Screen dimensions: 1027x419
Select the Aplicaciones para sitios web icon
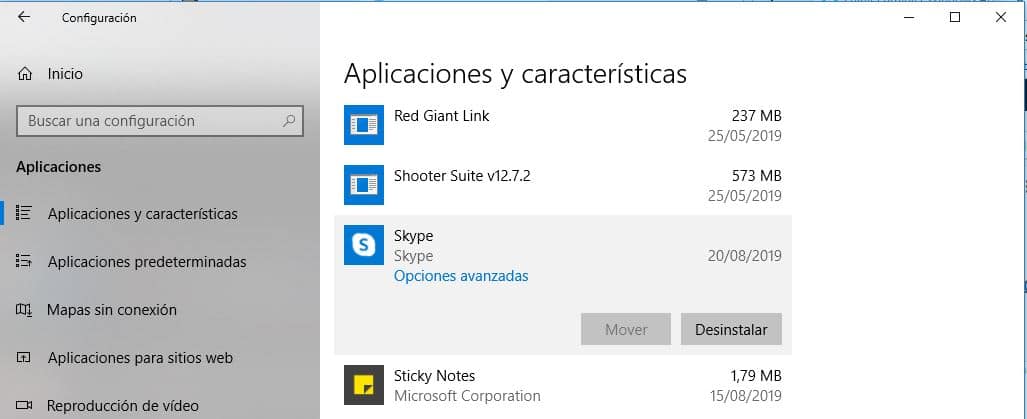tap(24, 357)
